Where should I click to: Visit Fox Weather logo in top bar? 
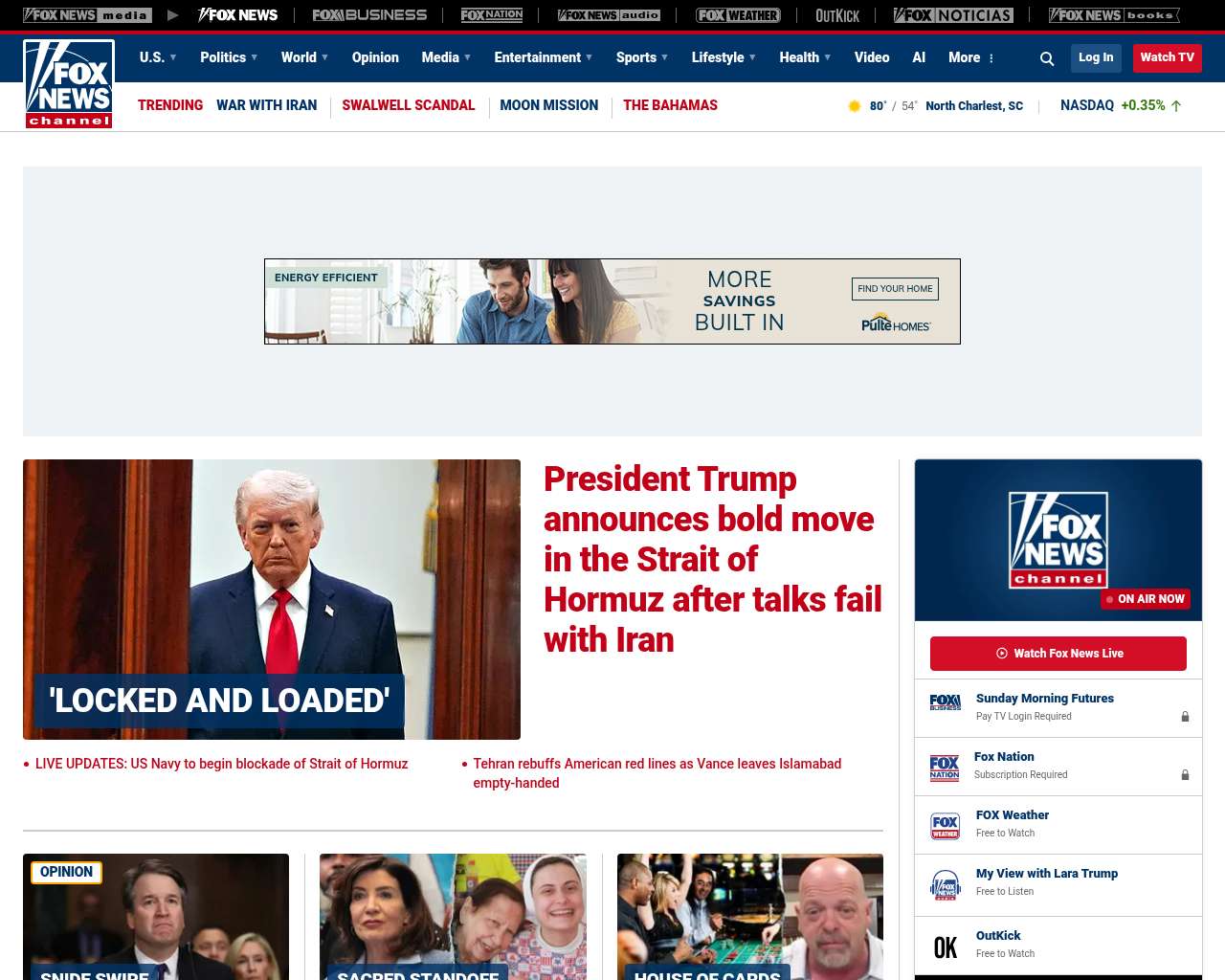[x=738, y=15]
